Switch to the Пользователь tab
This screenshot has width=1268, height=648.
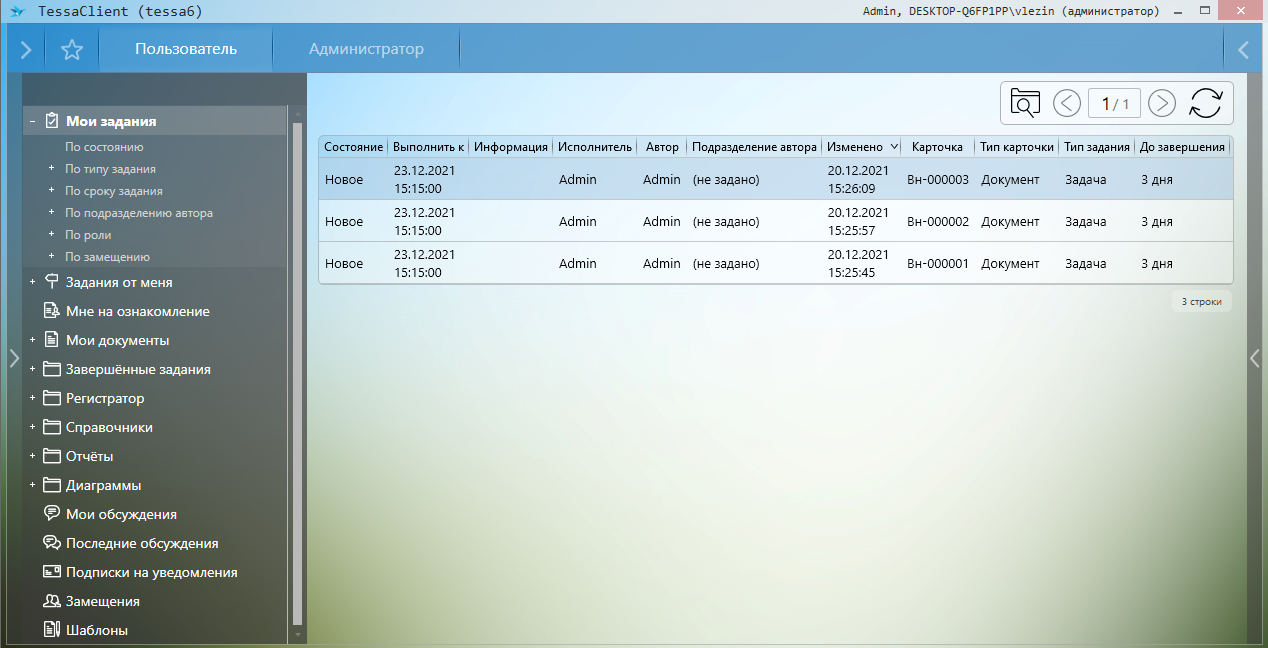(x=186, y=49)
